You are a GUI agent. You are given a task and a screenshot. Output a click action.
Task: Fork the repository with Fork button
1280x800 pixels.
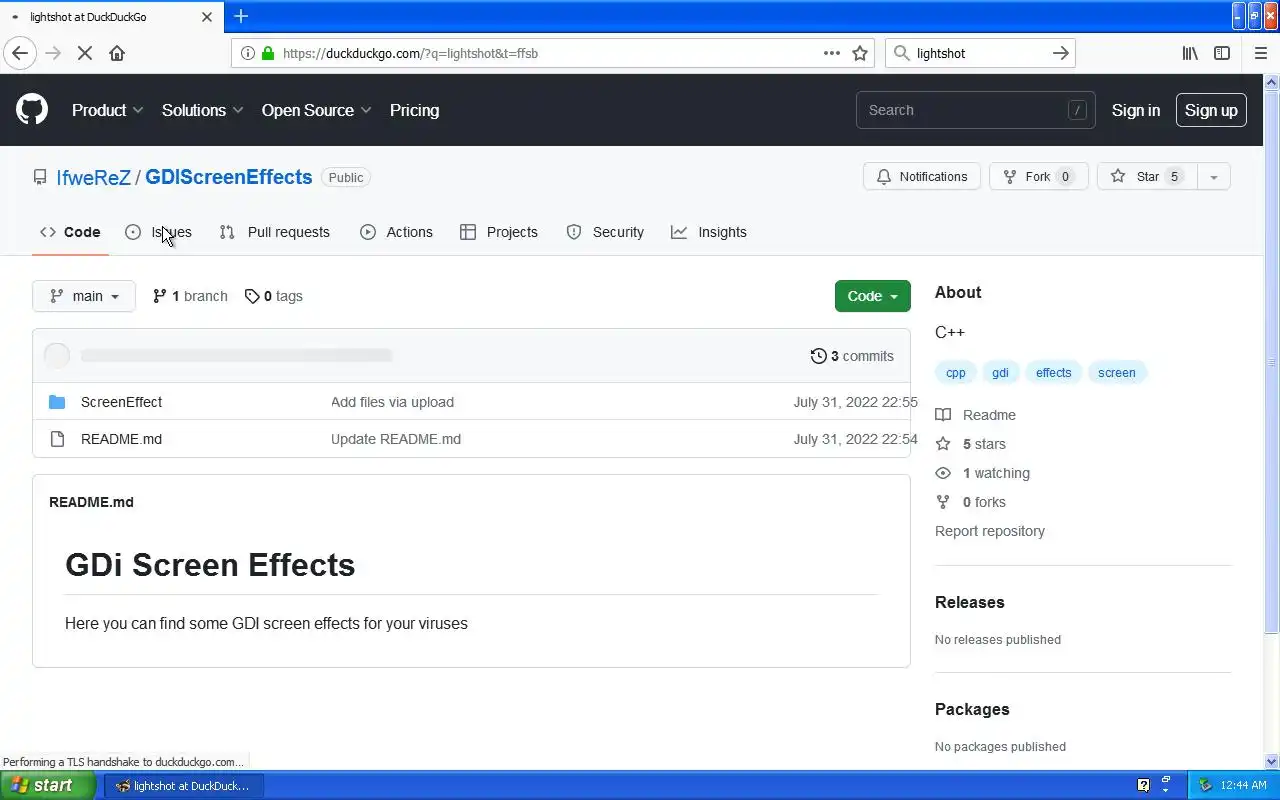pos(1038,177)
